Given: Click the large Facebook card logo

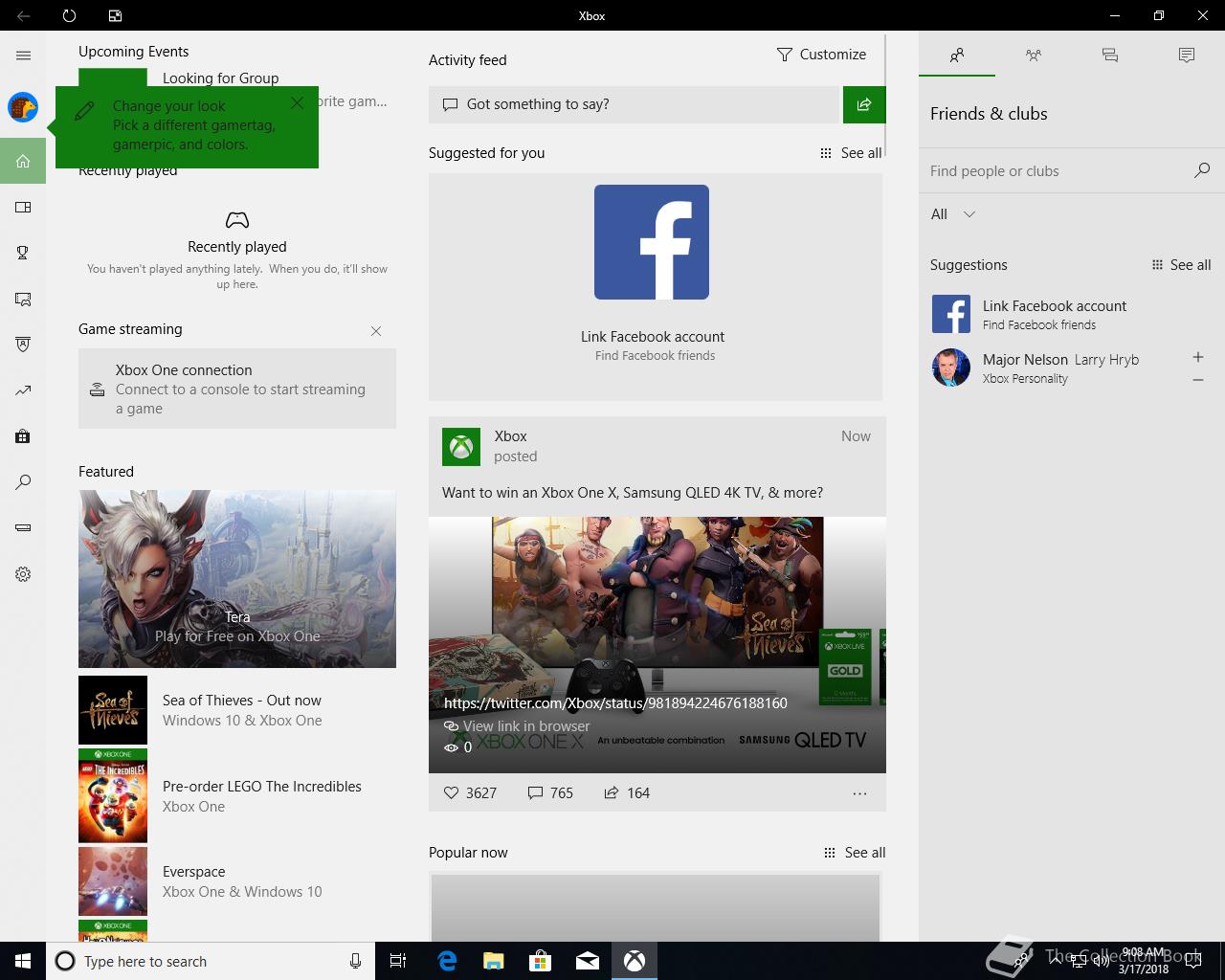Looking at the screenshot, I should pos(652,242).
